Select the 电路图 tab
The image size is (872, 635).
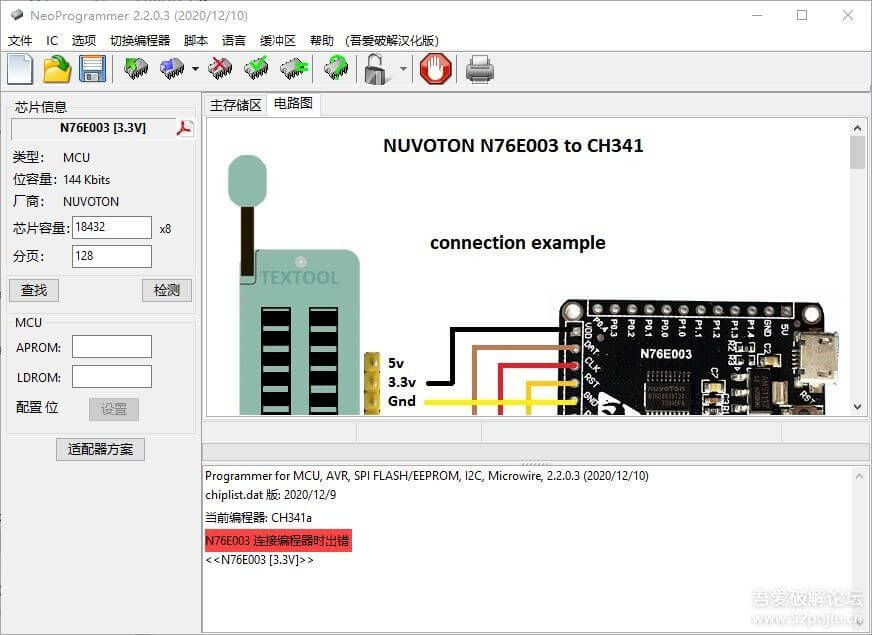[x=293, y=103]
